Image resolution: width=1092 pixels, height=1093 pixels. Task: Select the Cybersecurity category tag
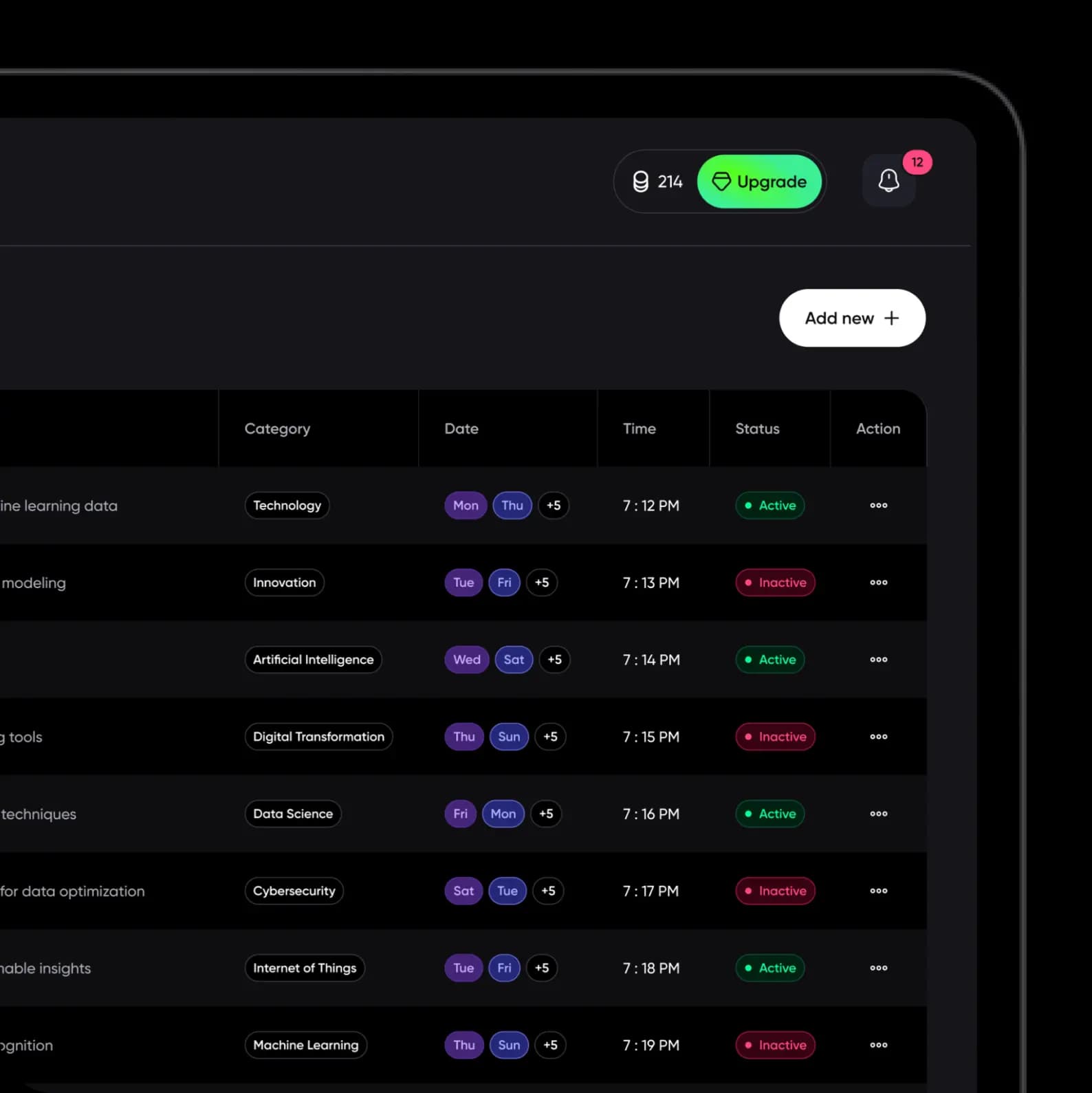click(294, 891)
